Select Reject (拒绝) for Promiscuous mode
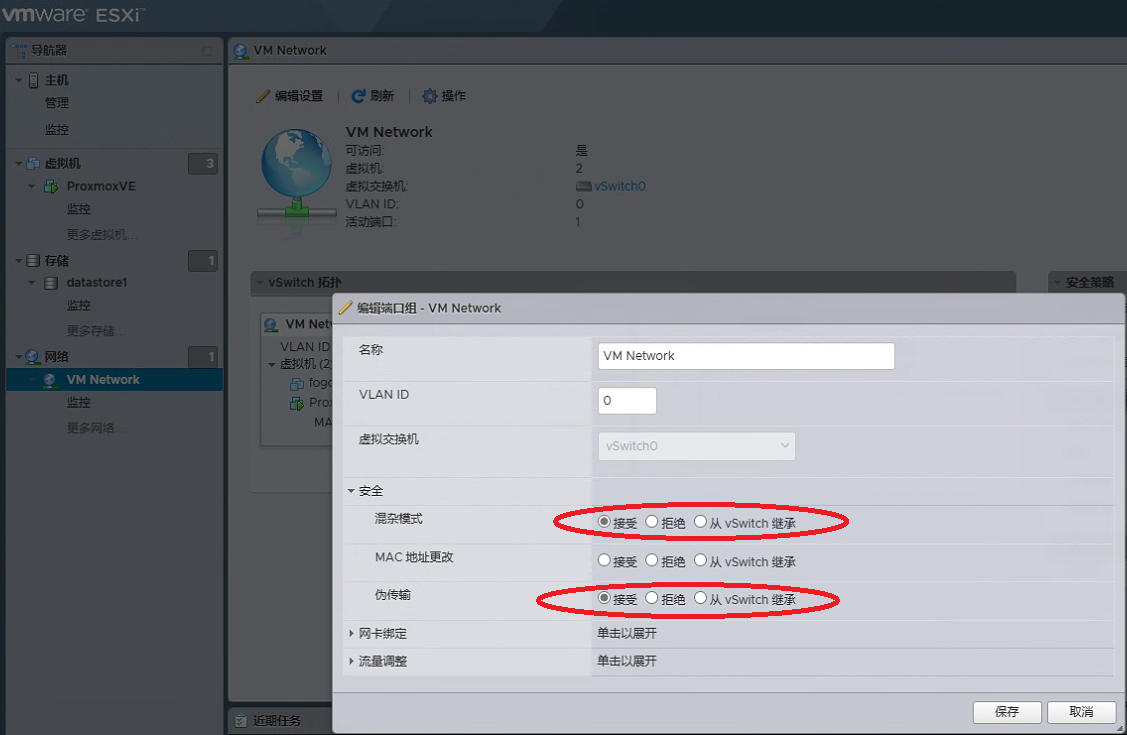This screenshot has width=1127, height=735. tap(651, 522)
